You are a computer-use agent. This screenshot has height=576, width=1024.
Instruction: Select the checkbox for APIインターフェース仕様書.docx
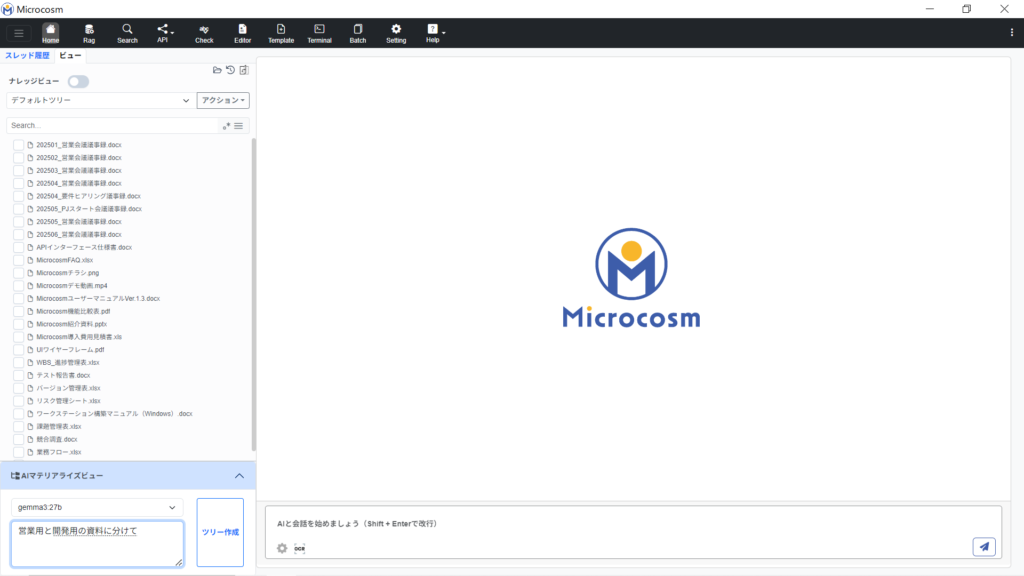(x=18, y=248)
